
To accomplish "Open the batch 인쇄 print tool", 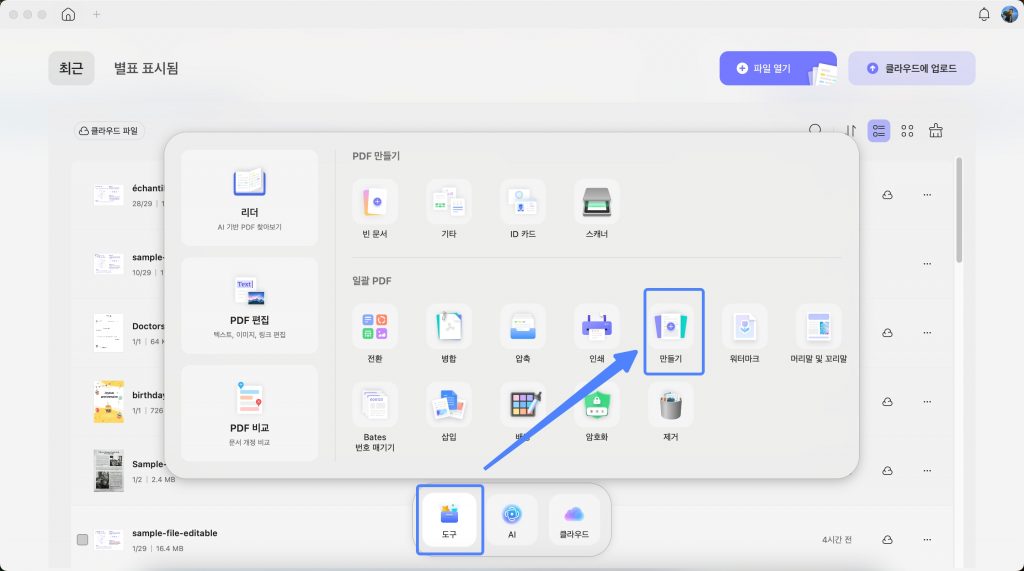I will (x=596, y=334).
